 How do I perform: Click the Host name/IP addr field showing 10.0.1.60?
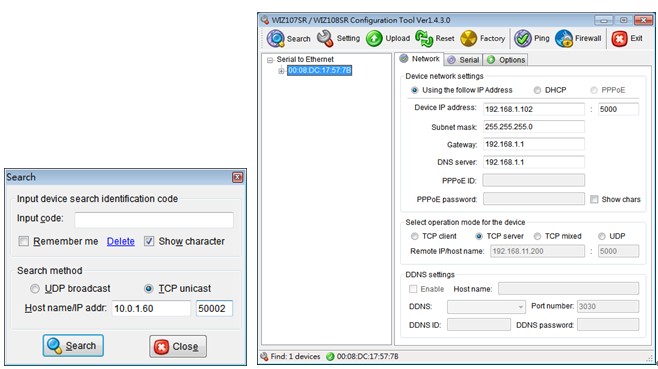tap(151, 308)
